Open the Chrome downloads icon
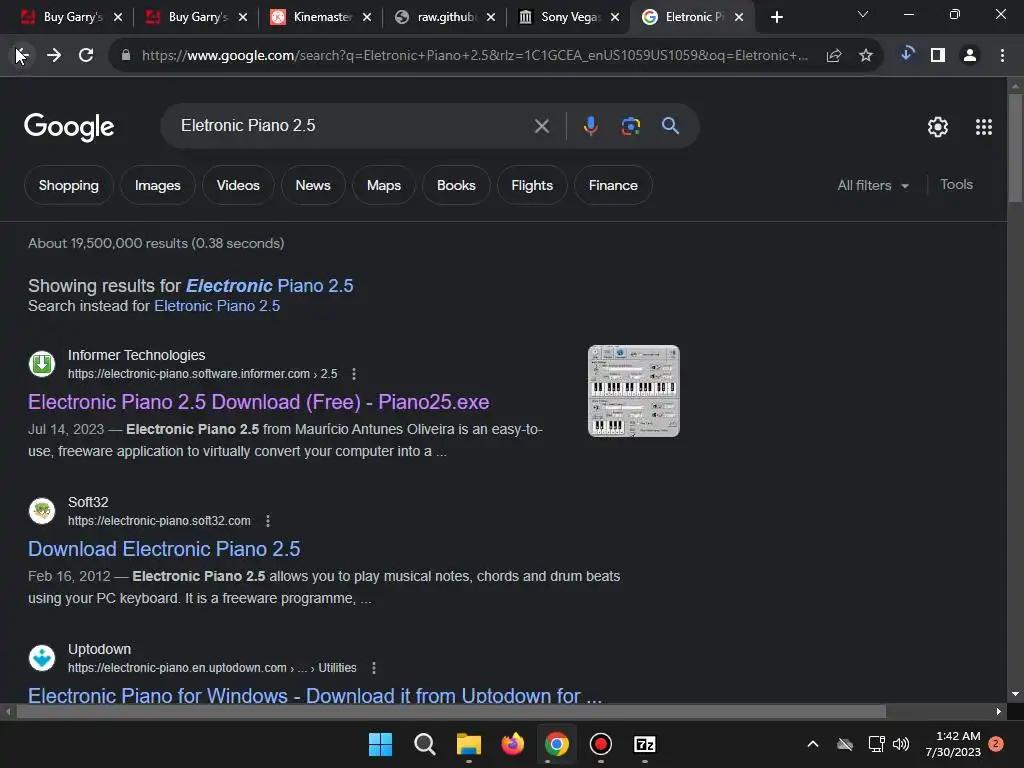 pyautogui.click(x=906, y=54)
